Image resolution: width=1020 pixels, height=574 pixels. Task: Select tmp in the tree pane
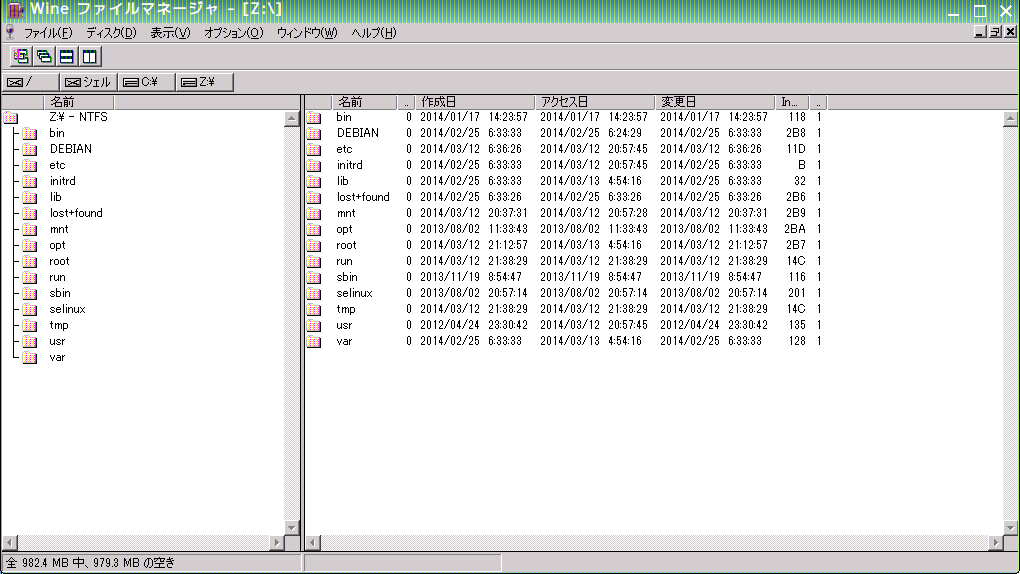(x=59, y=325)
